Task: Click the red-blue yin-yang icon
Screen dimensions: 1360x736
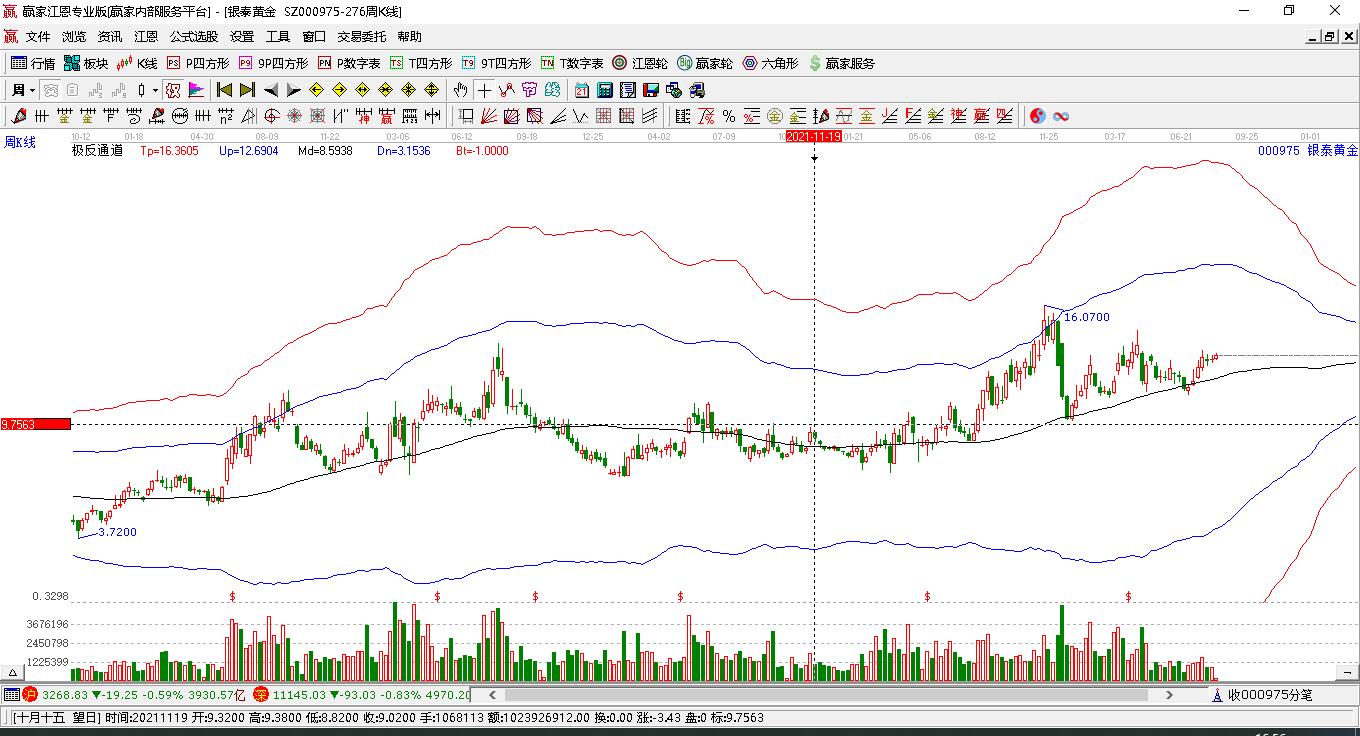Action: (x=1038, y=116)
